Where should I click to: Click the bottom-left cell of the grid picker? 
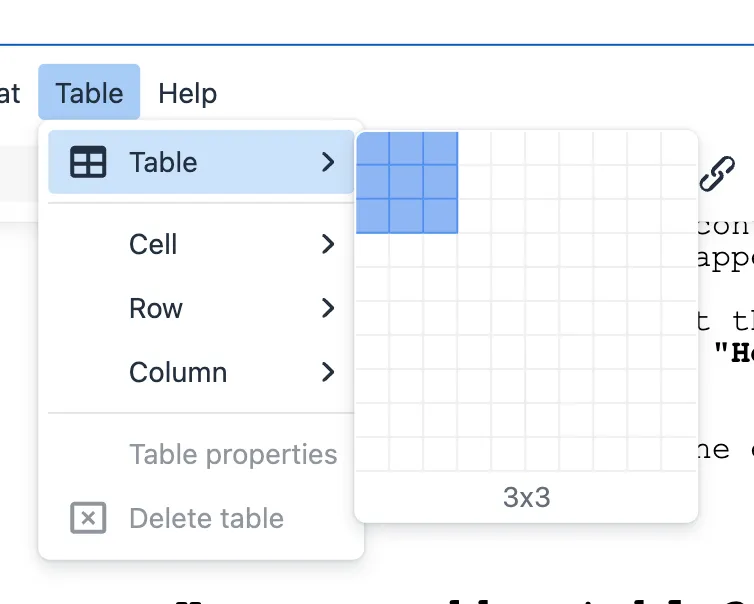click(373, 454)
